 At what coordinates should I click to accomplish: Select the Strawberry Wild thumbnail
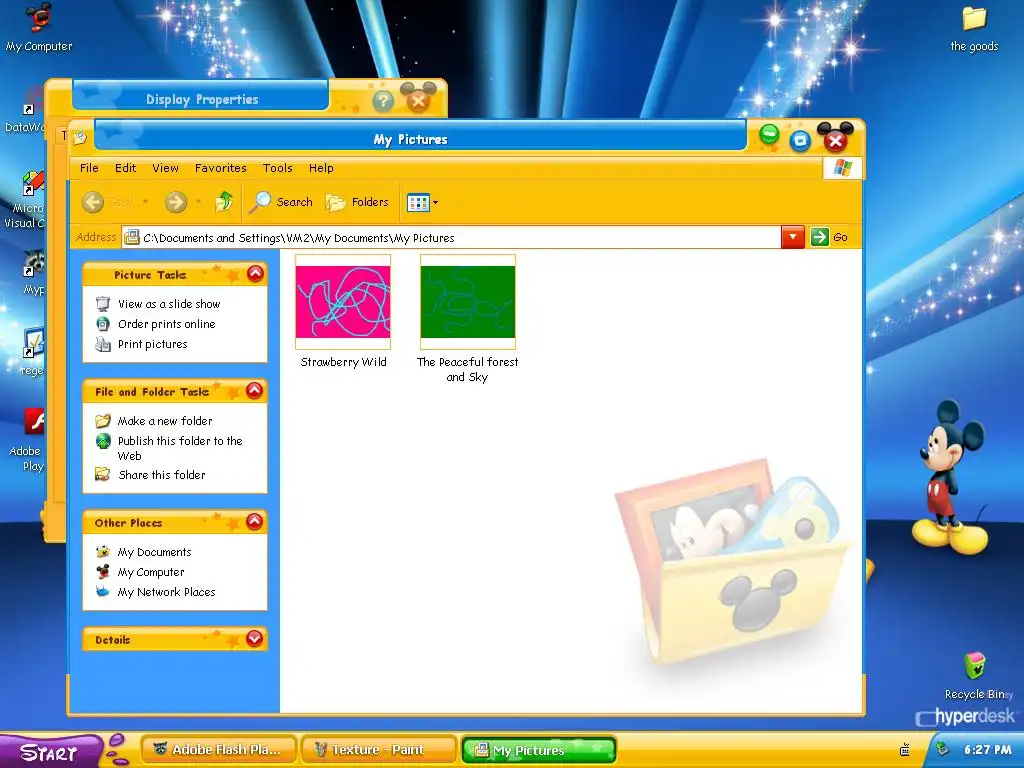(x=343, y=302)
